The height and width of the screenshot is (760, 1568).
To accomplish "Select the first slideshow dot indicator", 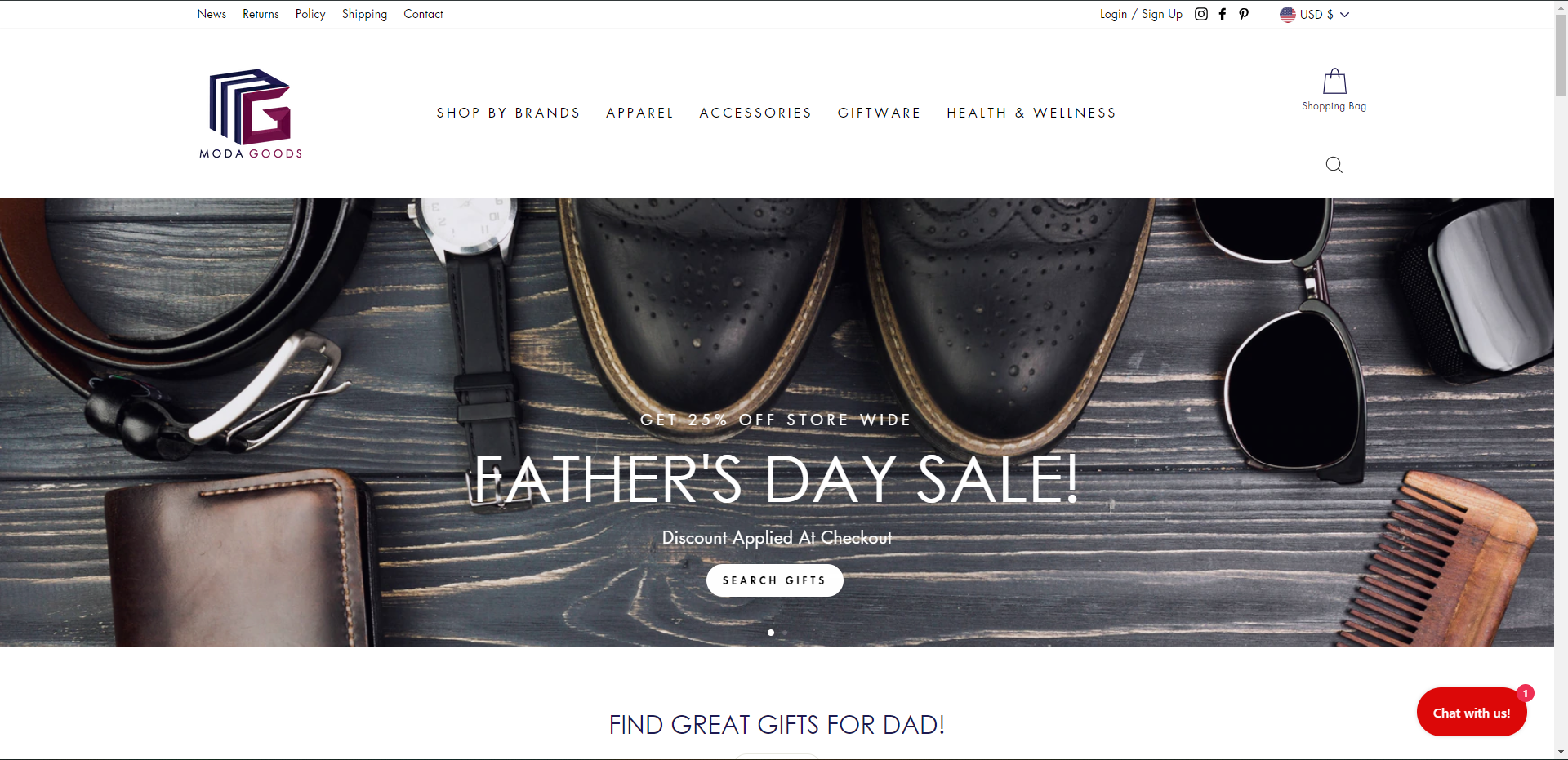I will [x=771, y=633].
